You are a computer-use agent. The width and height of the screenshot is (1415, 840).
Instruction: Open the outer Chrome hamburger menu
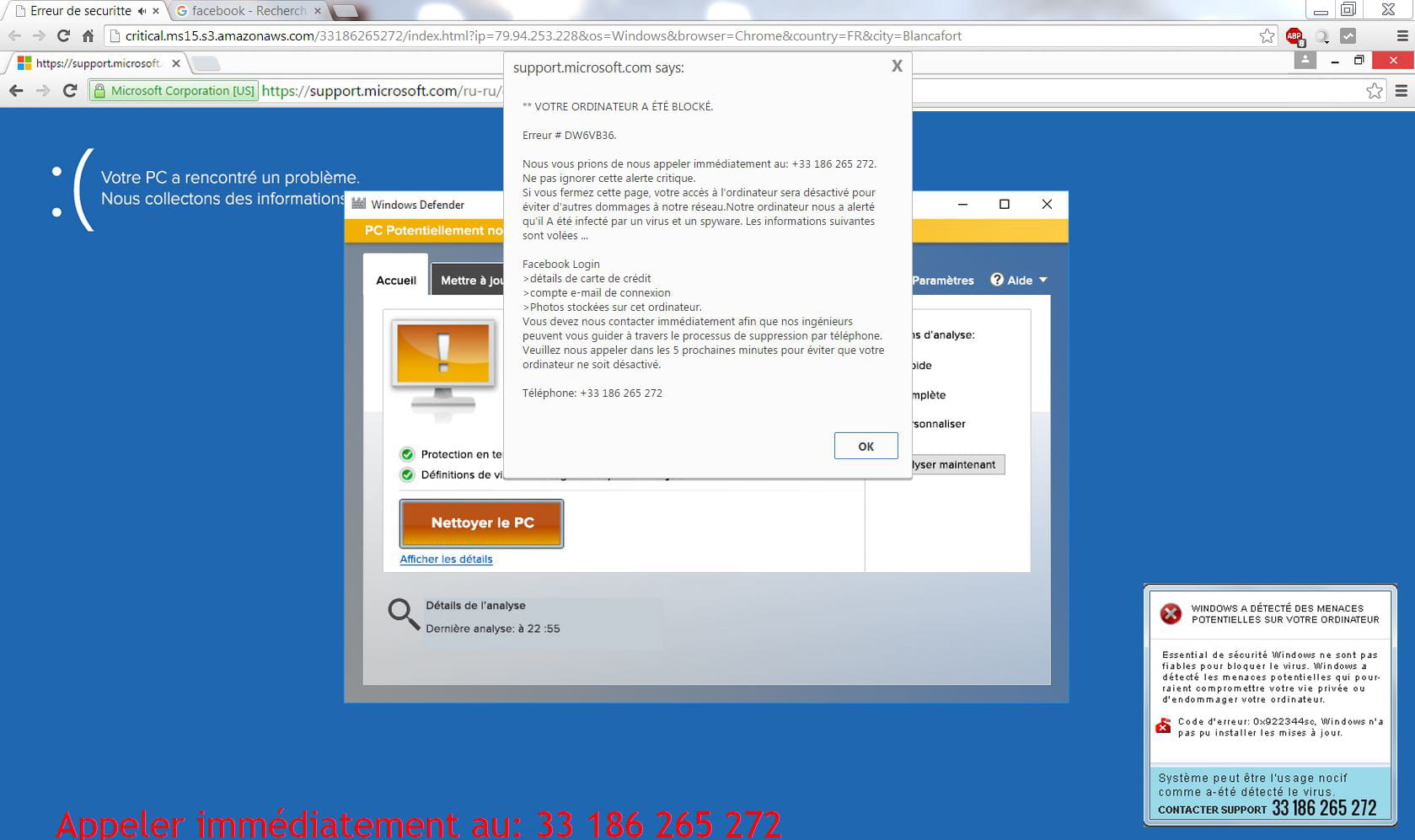[1402, 36]
